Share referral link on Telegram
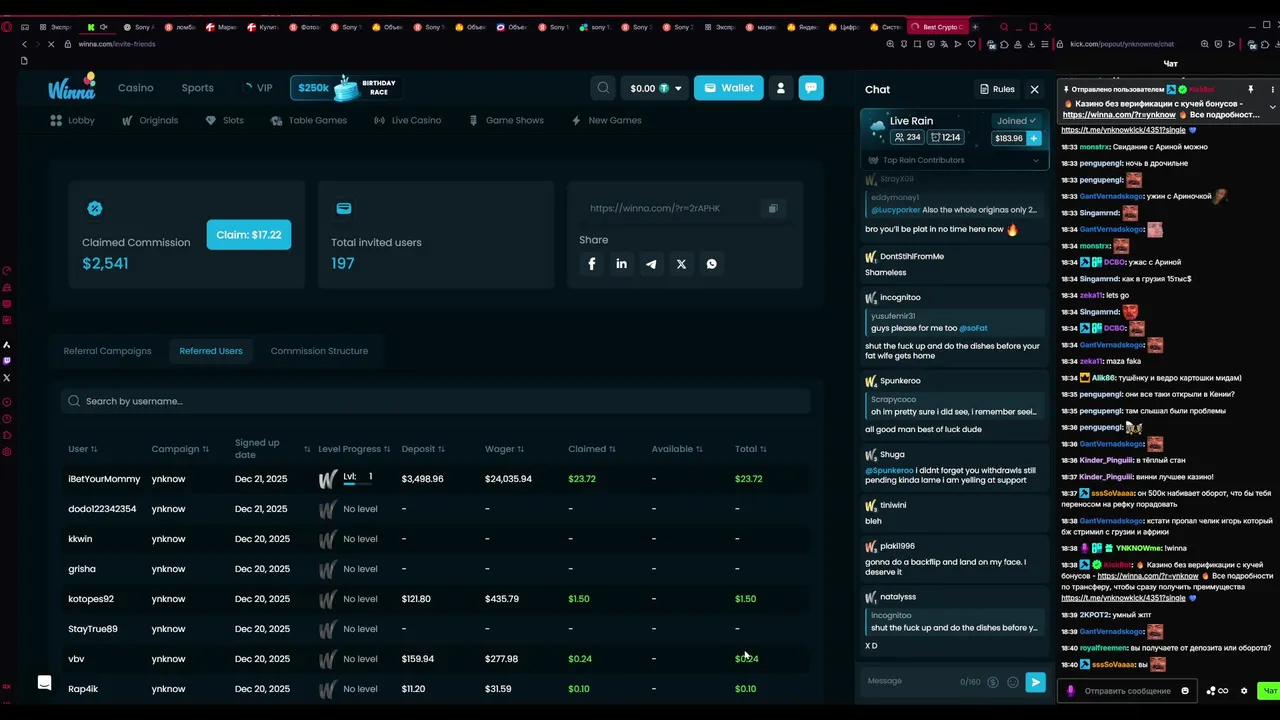 point(652,264)
